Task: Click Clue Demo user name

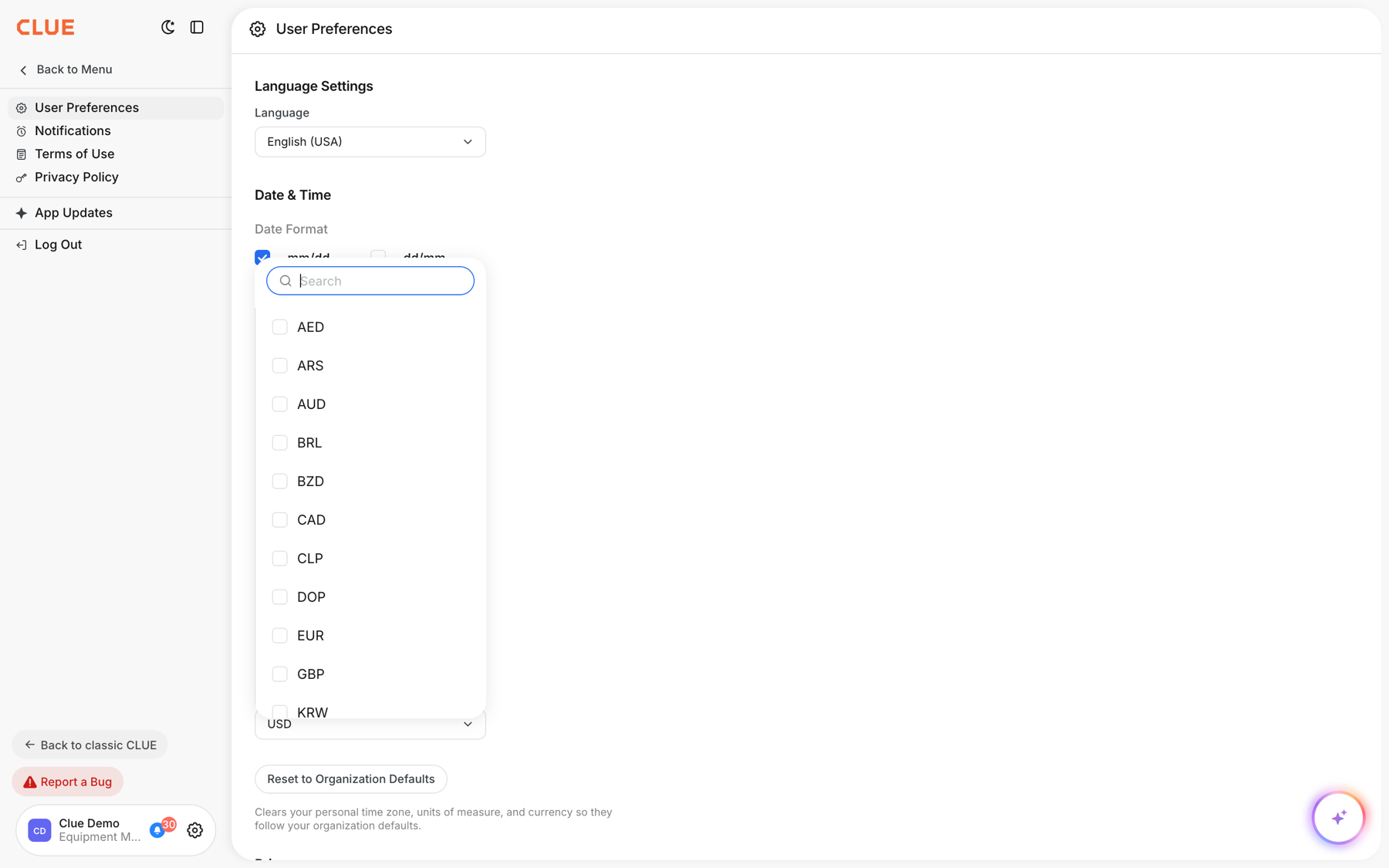Action: tap(90, 823)
